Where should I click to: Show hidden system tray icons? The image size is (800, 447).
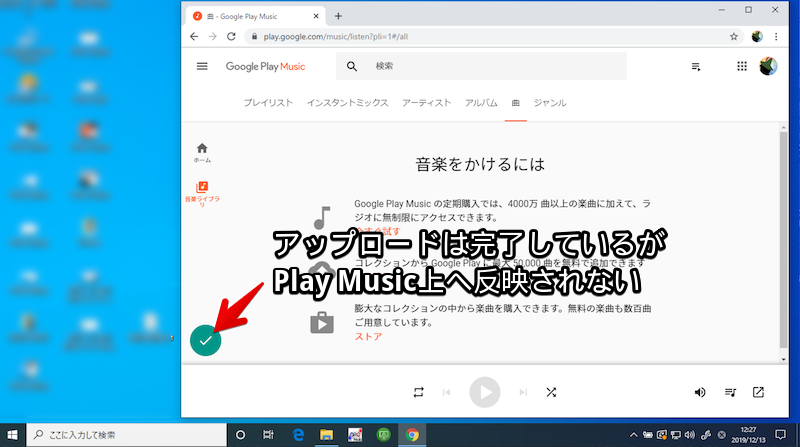pyautogui.click(x=633, y=435)
